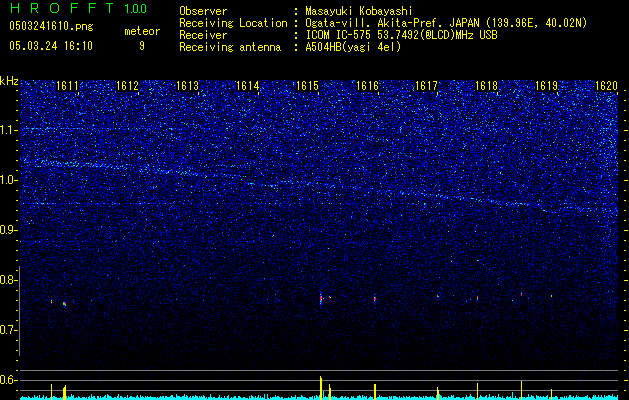Click the 1620 time axis label
The width and height of the screenshot is (629, 400).
[x=606, y=85]
